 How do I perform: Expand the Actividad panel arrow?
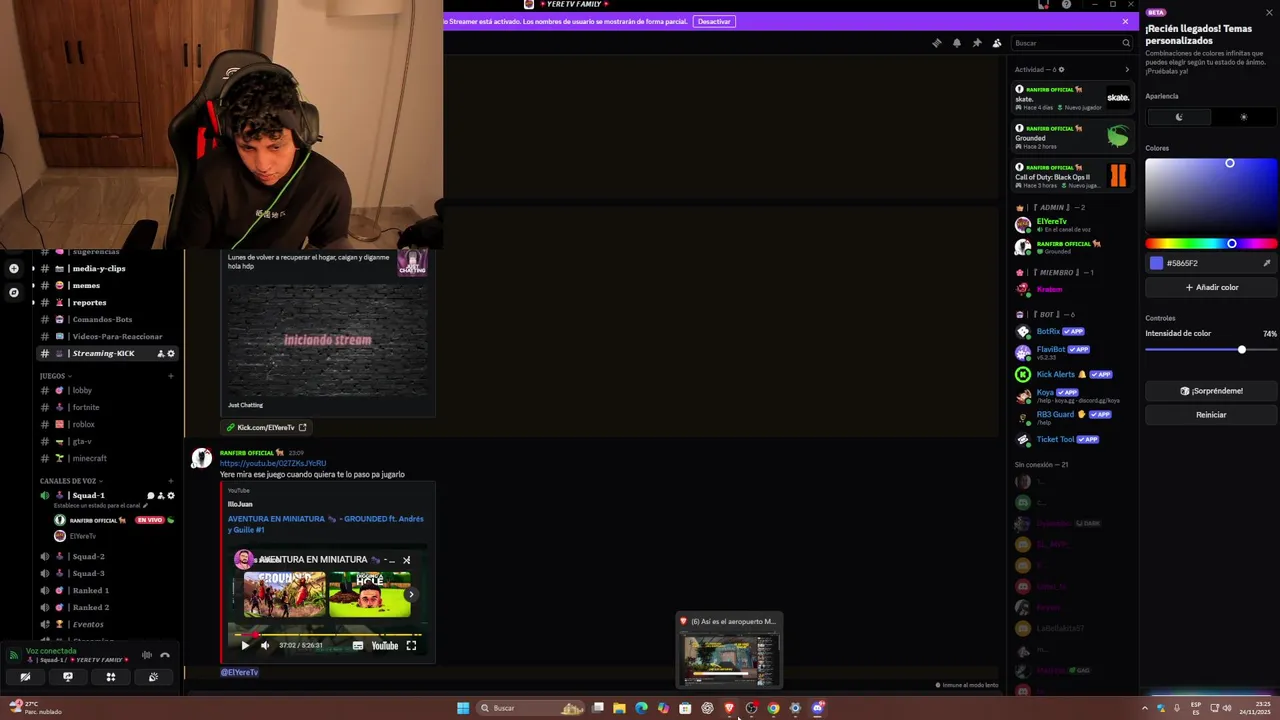(x=1127, y=70)
